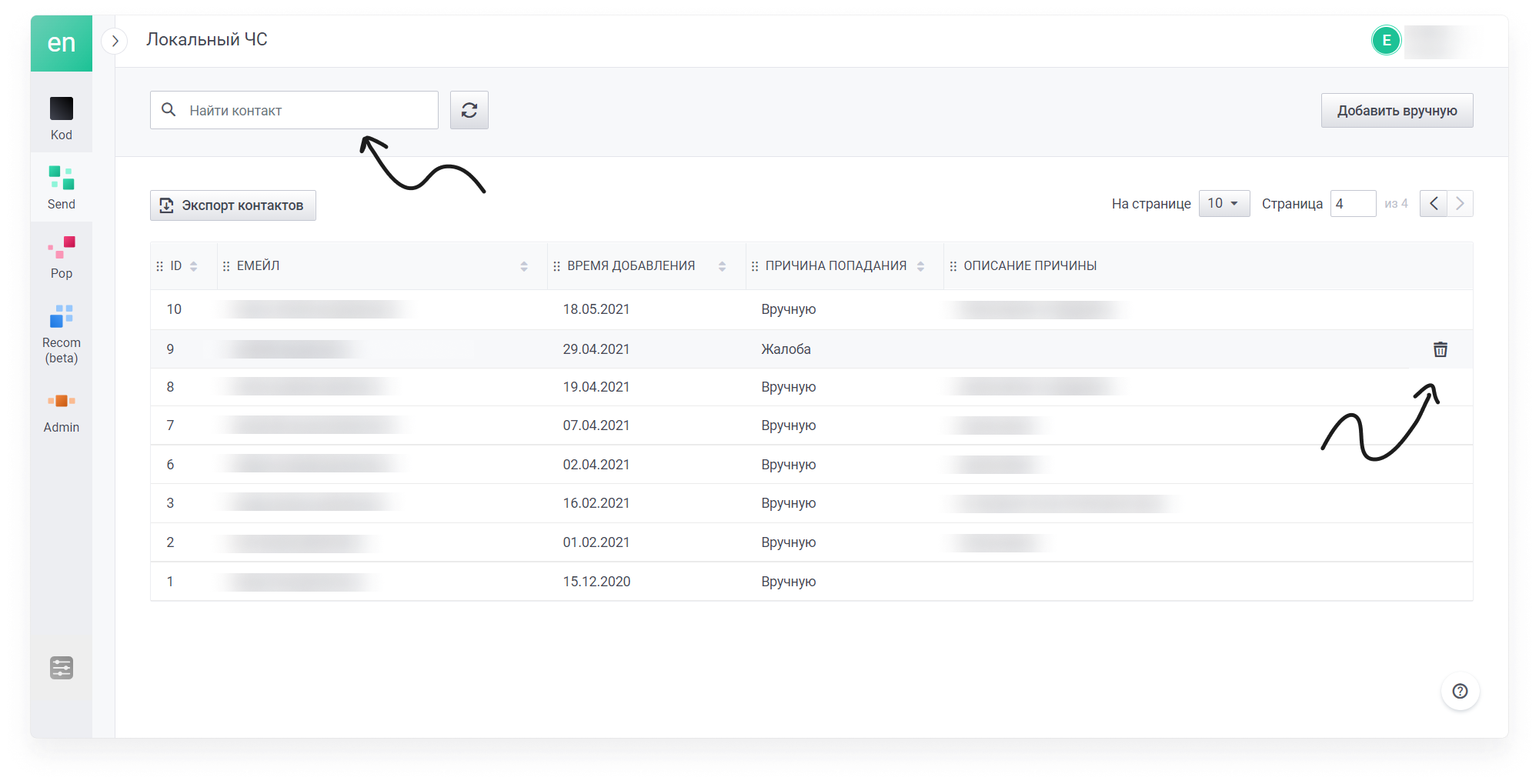Select date cell '29.04.2021'
This screenshot has height=784, width=1539.
point(596,349)
